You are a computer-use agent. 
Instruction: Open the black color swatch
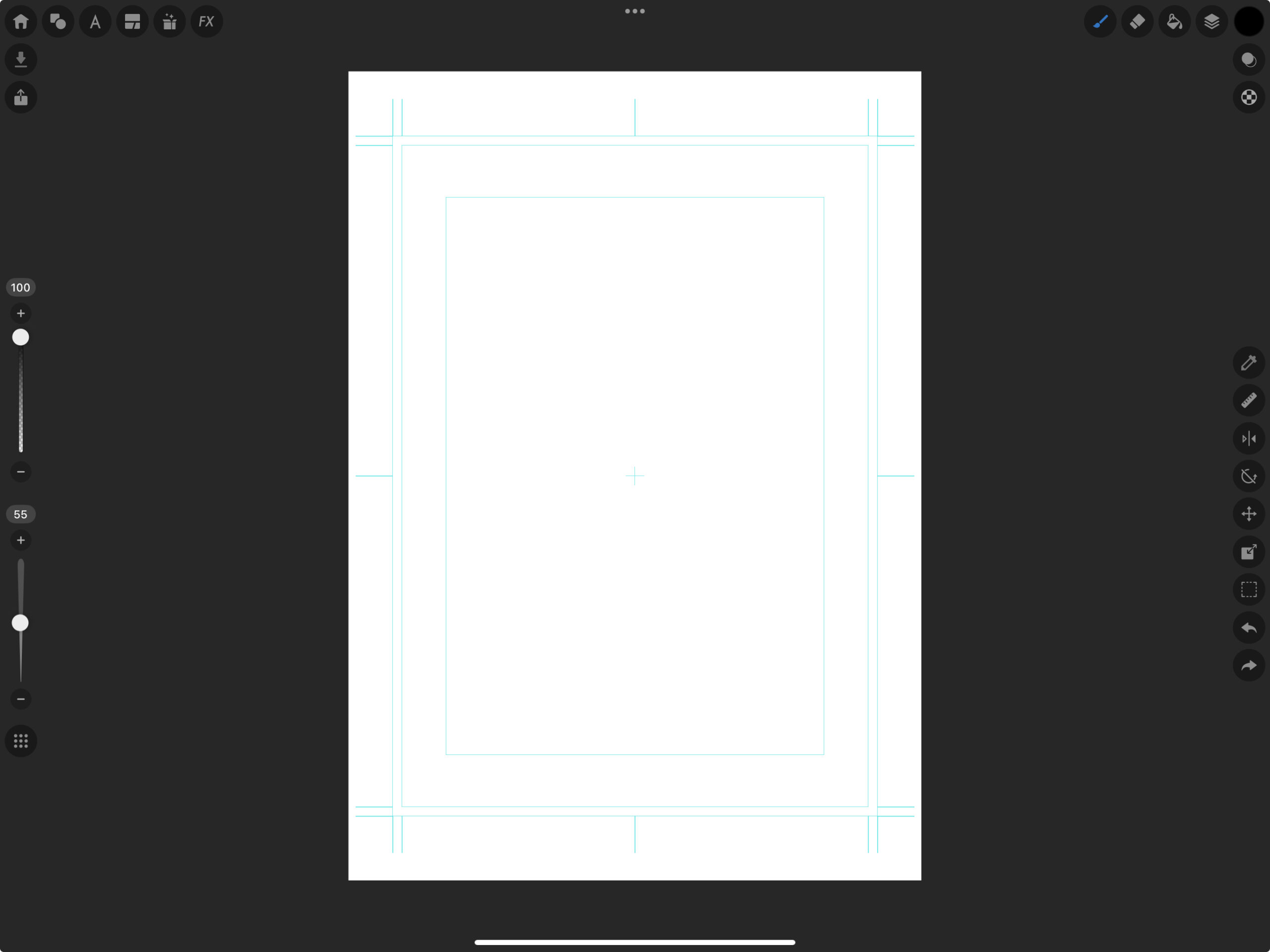point(1248,22)
